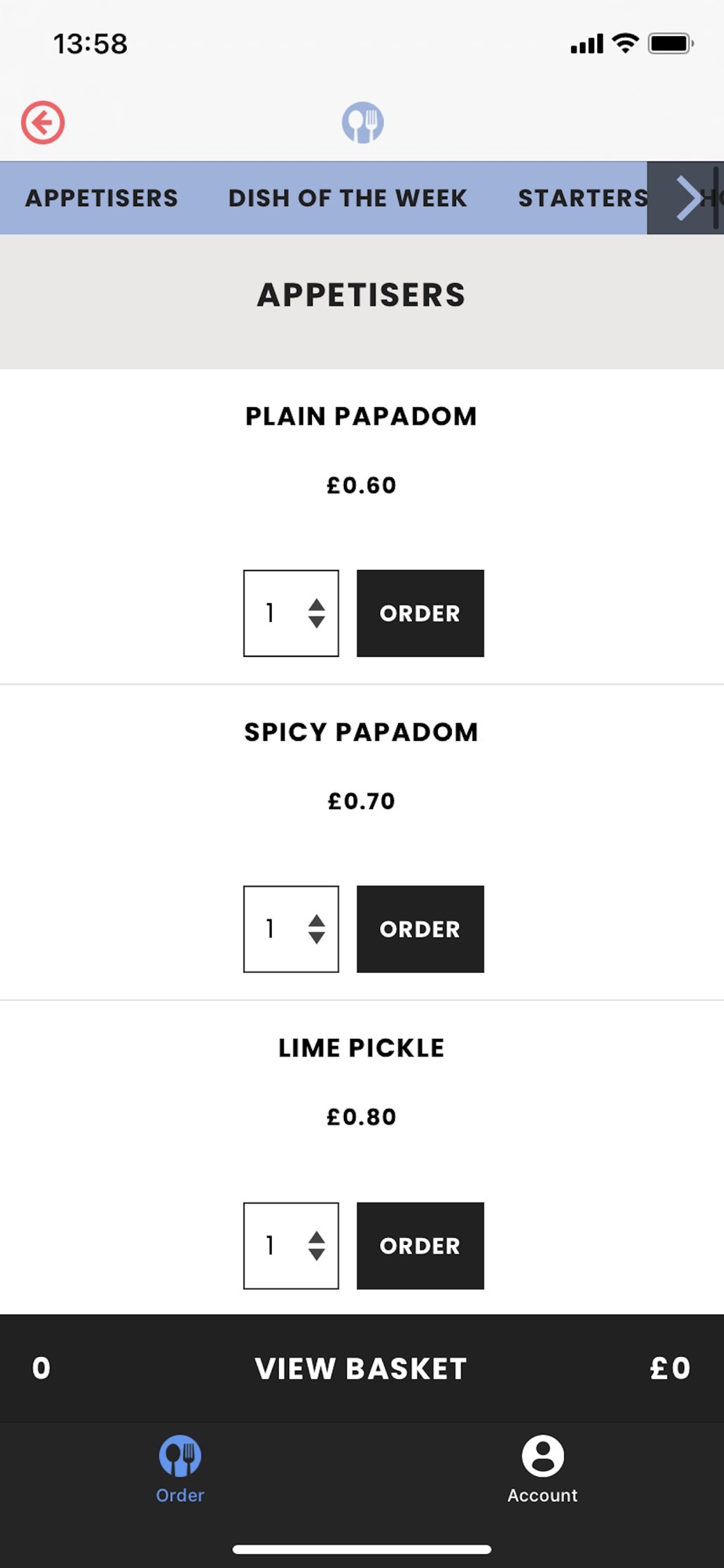Screen dimensions: 724x1568
Task: Open Plain Papadom quantity selector
Action: 291,613
